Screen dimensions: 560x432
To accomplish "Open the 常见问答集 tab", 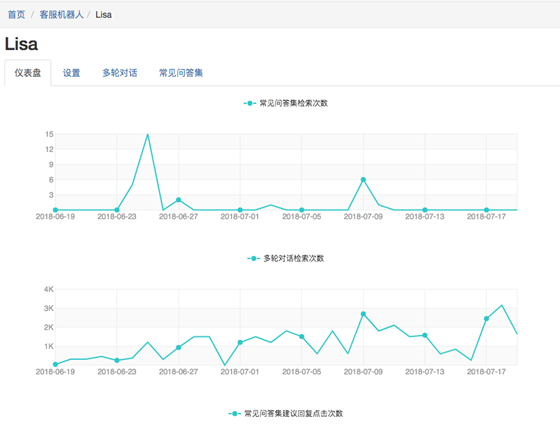I will [181, 73].
